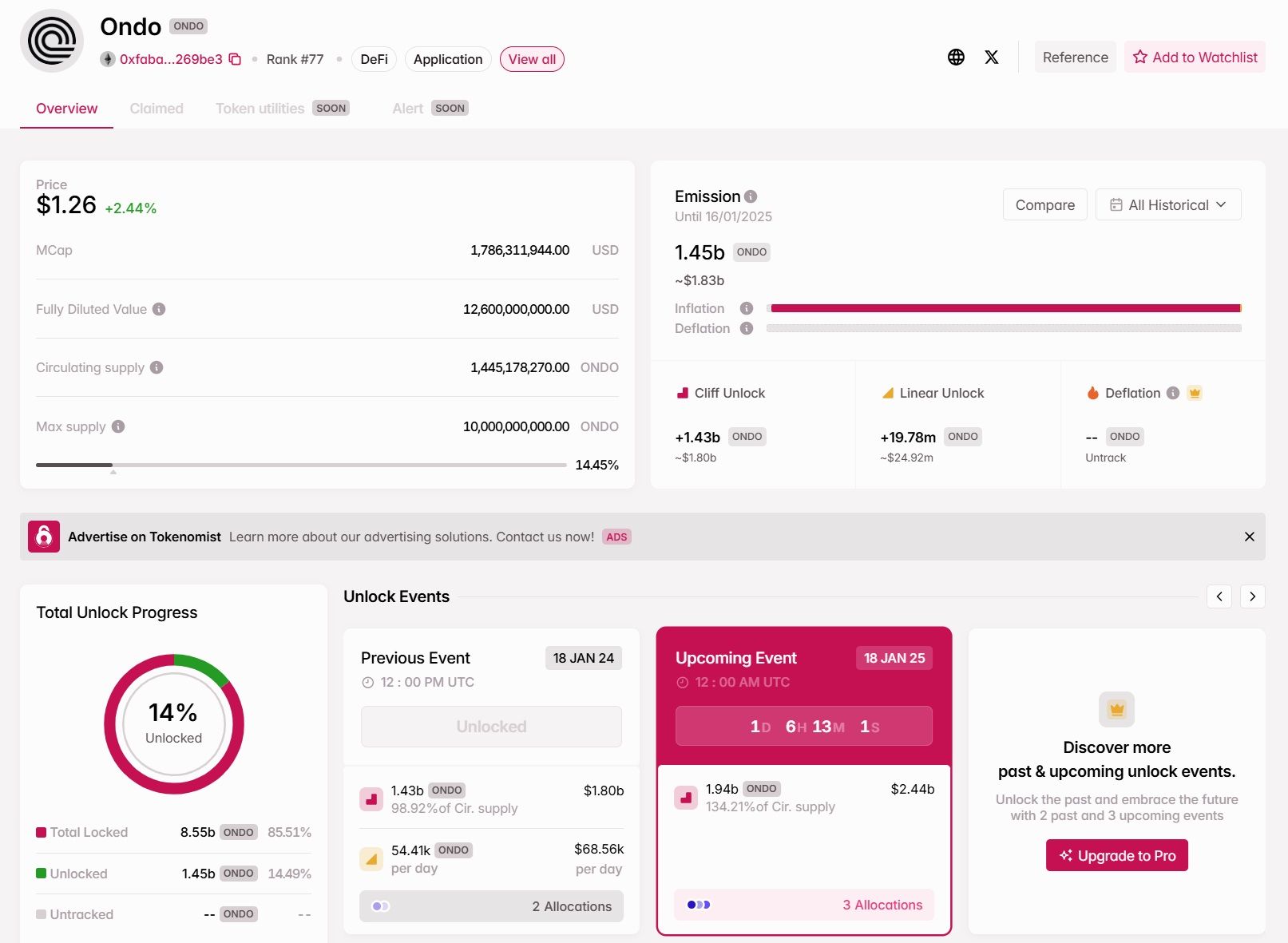Click the Inflation progress bar
1288x943 pixels.
(1004, 308)
